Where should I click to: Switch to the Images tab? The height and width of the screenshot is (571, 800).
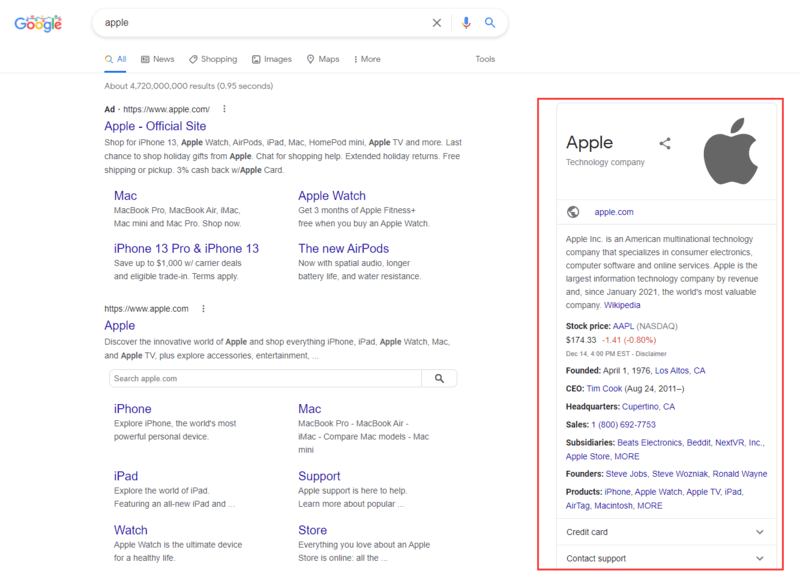click(x=272, y=59)
